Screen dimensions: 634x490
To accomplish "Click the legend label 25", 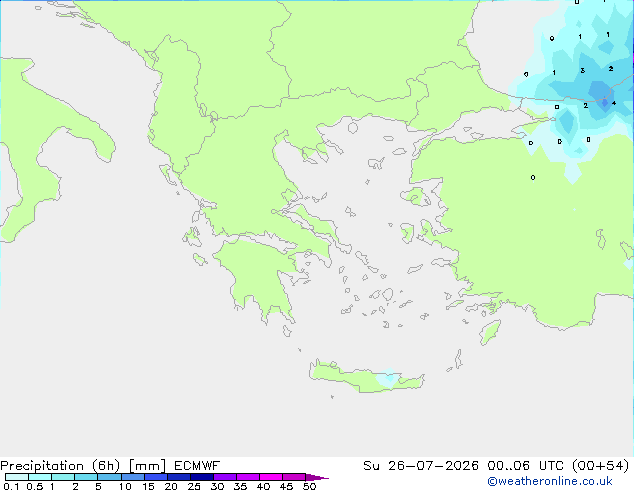I will click(x=194, y=486).
